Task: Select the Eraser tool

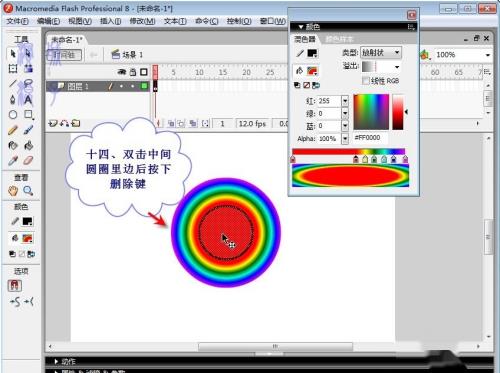Action: (x=28, y=161)
